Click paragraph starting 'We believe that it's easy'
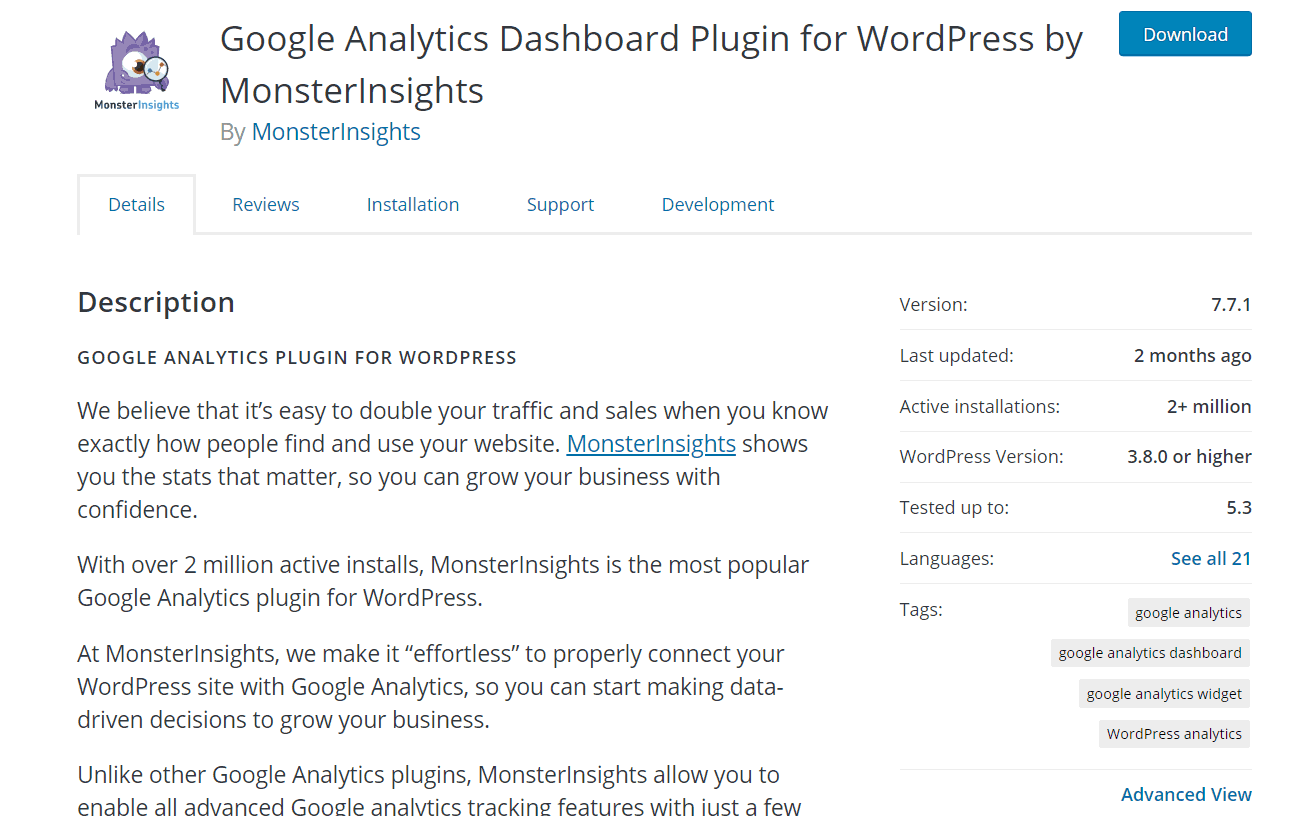This screenshot has width=1309, height=816. [453, 460]
